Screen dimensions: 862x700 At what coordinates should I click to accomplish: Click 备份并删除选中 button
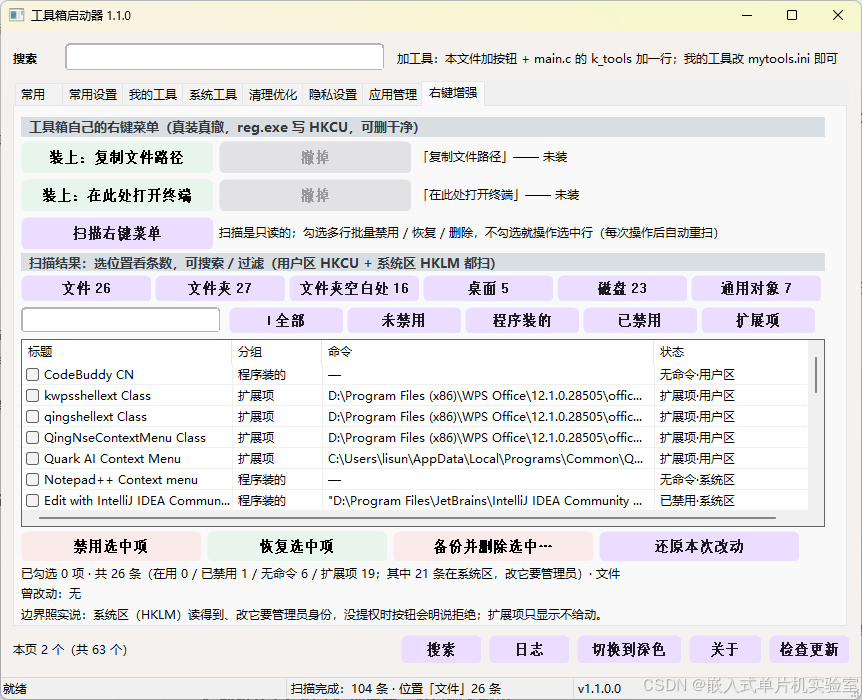(x=493, y=546)
